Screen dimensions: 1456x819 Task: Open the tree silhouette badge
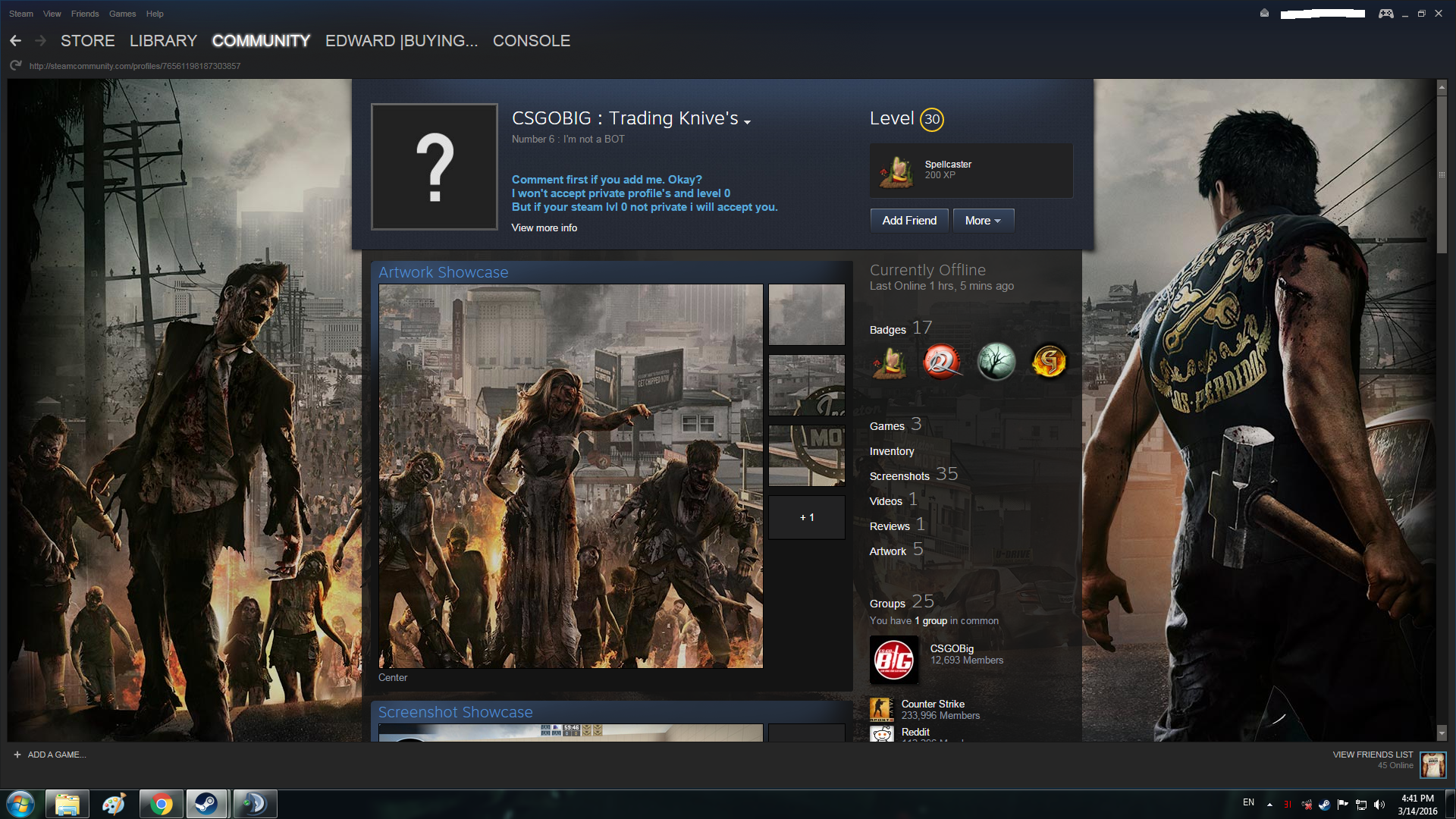click(996, 362)
